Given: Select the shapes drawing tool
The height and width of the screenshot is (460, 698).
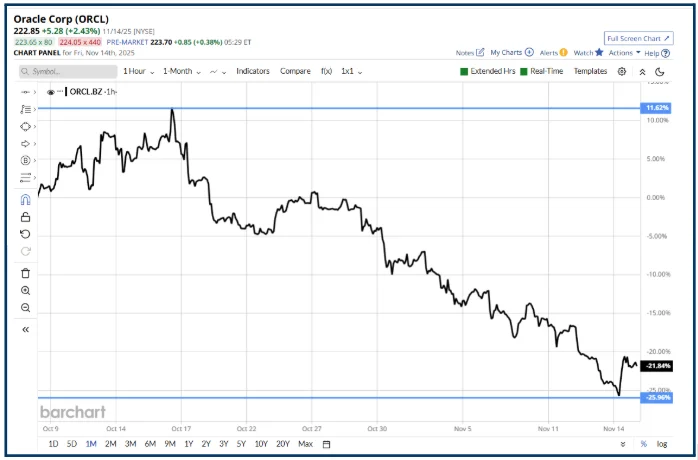Looking at the screenshot, I should click(25, 126).
